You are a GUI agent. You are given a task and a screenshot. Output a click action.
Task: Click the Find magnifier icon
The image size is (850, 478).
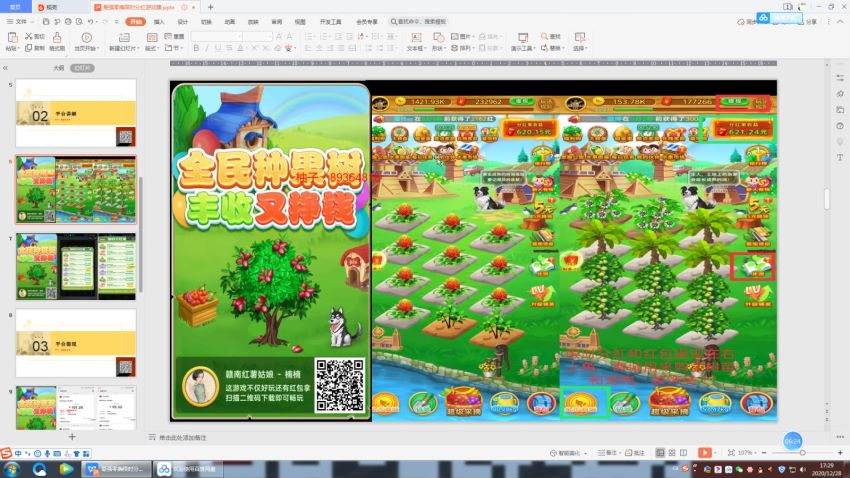point(544,36)
